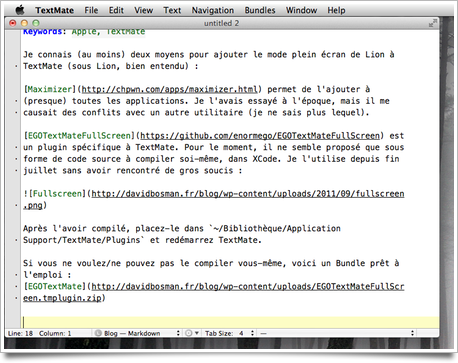This screenshot has height=363, width=458.
Task: Close the untitled 2 window
Action: [x=13, y=23]
